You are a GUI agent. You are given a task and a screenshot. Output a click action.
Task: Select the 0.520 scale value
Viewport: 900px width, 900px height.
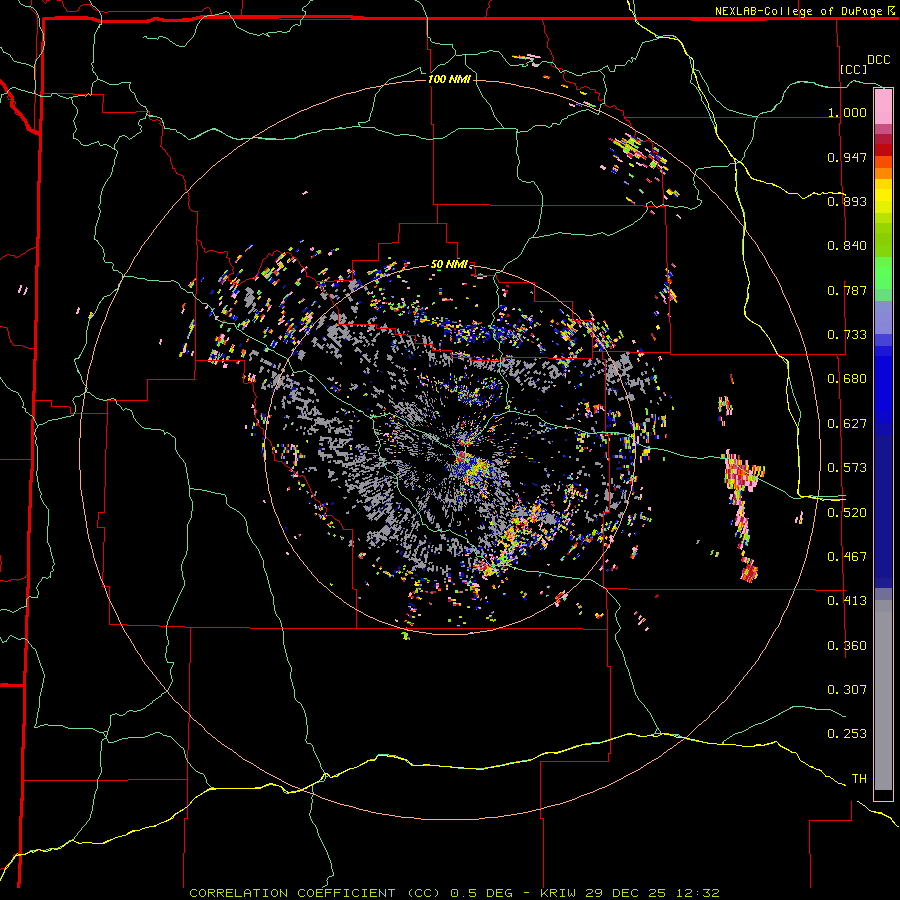pos(847,513)
